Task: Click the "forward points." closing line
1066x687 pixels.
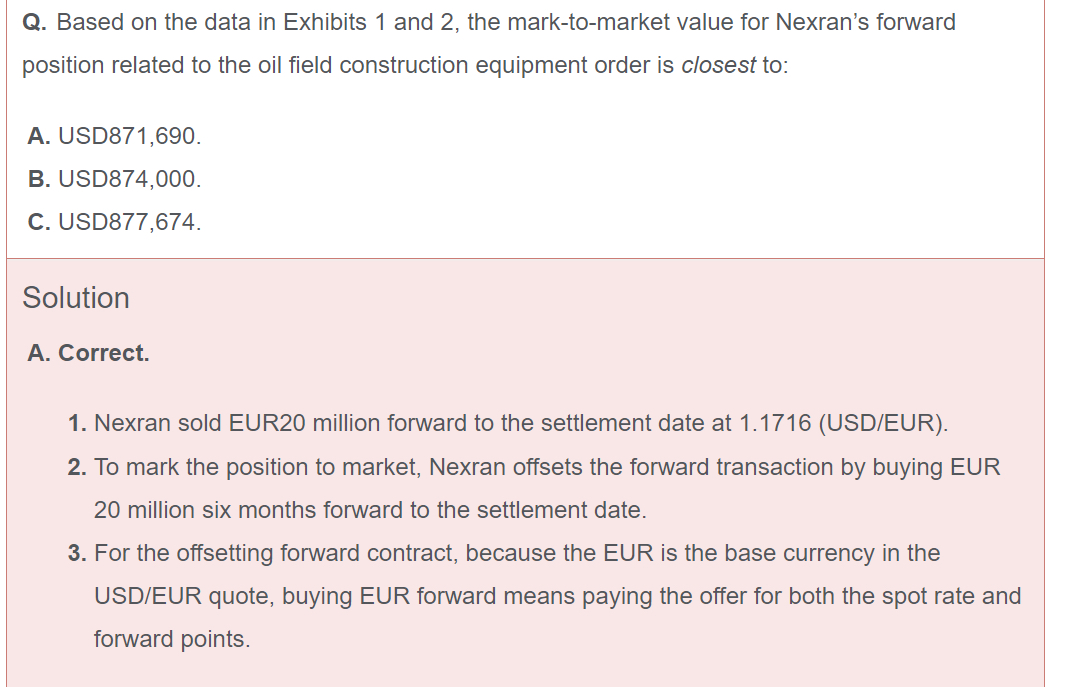Action: coord(172,639)
